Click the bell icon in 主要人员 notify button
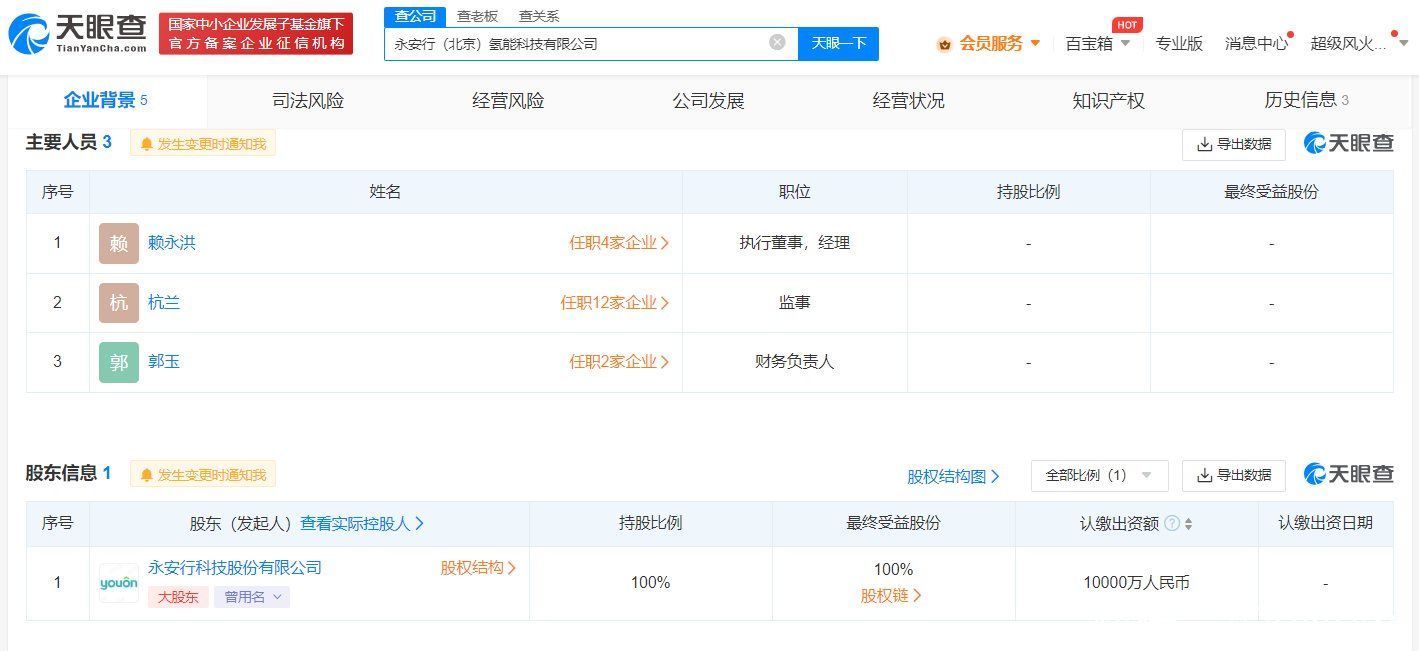This screenshot has width=1419, height=651. click(146, 144)
